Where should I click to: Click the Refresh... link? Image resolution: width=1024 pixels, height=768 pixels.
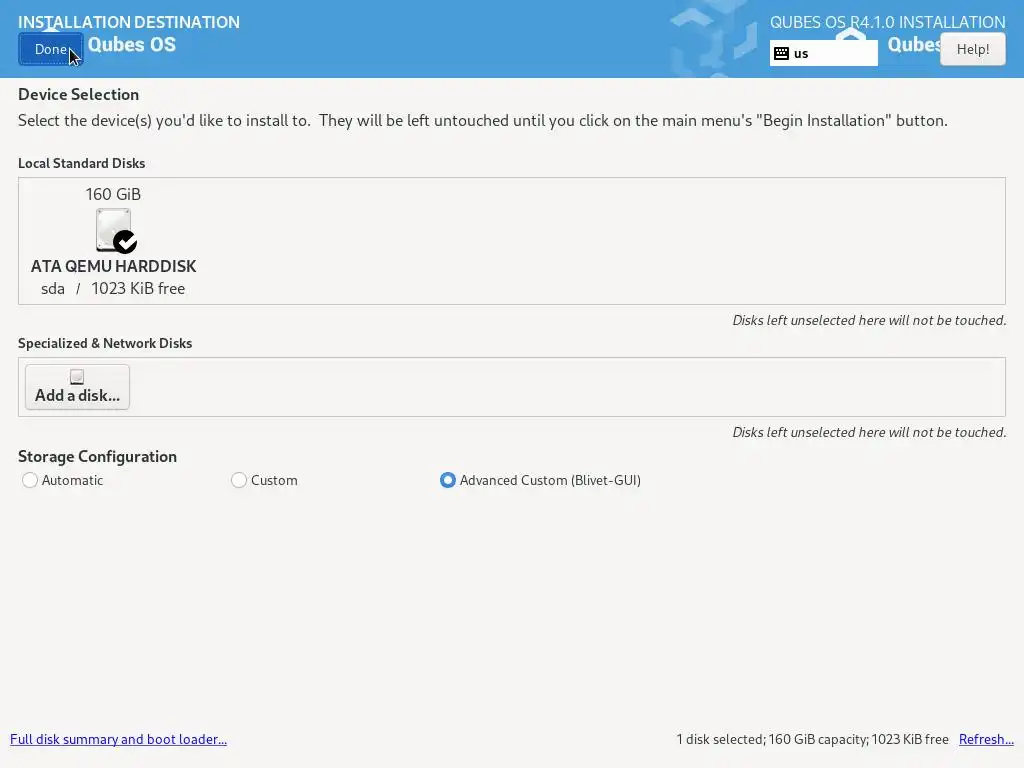(x=986, y=739)
